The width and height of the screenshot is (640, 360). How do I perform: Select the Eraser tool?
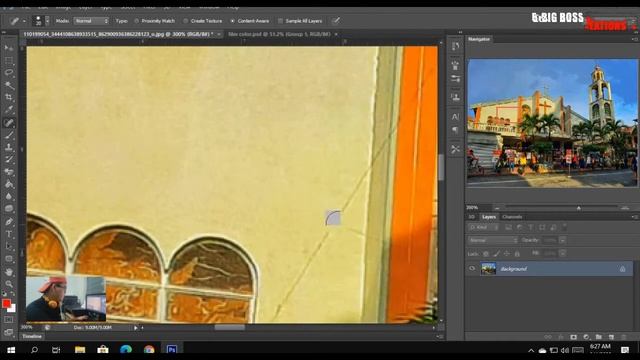9,172
